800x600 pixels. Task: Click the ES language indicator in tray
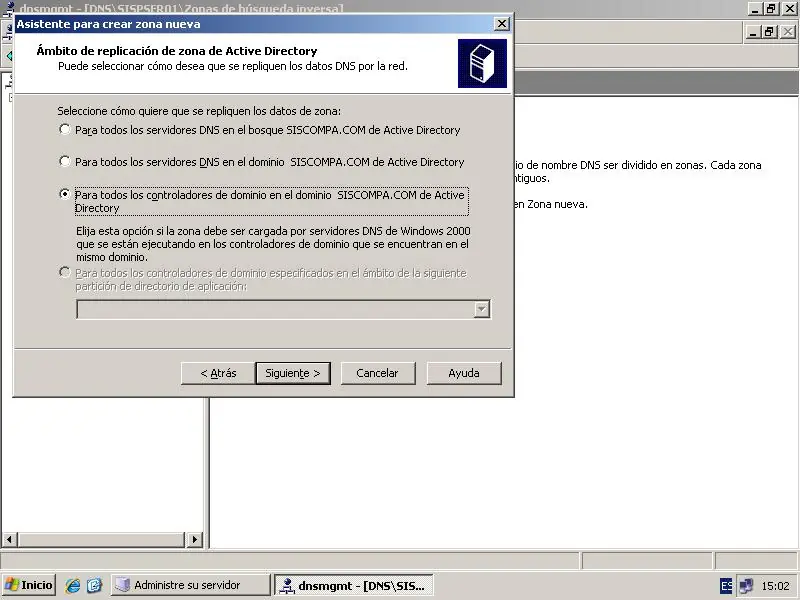726,586
